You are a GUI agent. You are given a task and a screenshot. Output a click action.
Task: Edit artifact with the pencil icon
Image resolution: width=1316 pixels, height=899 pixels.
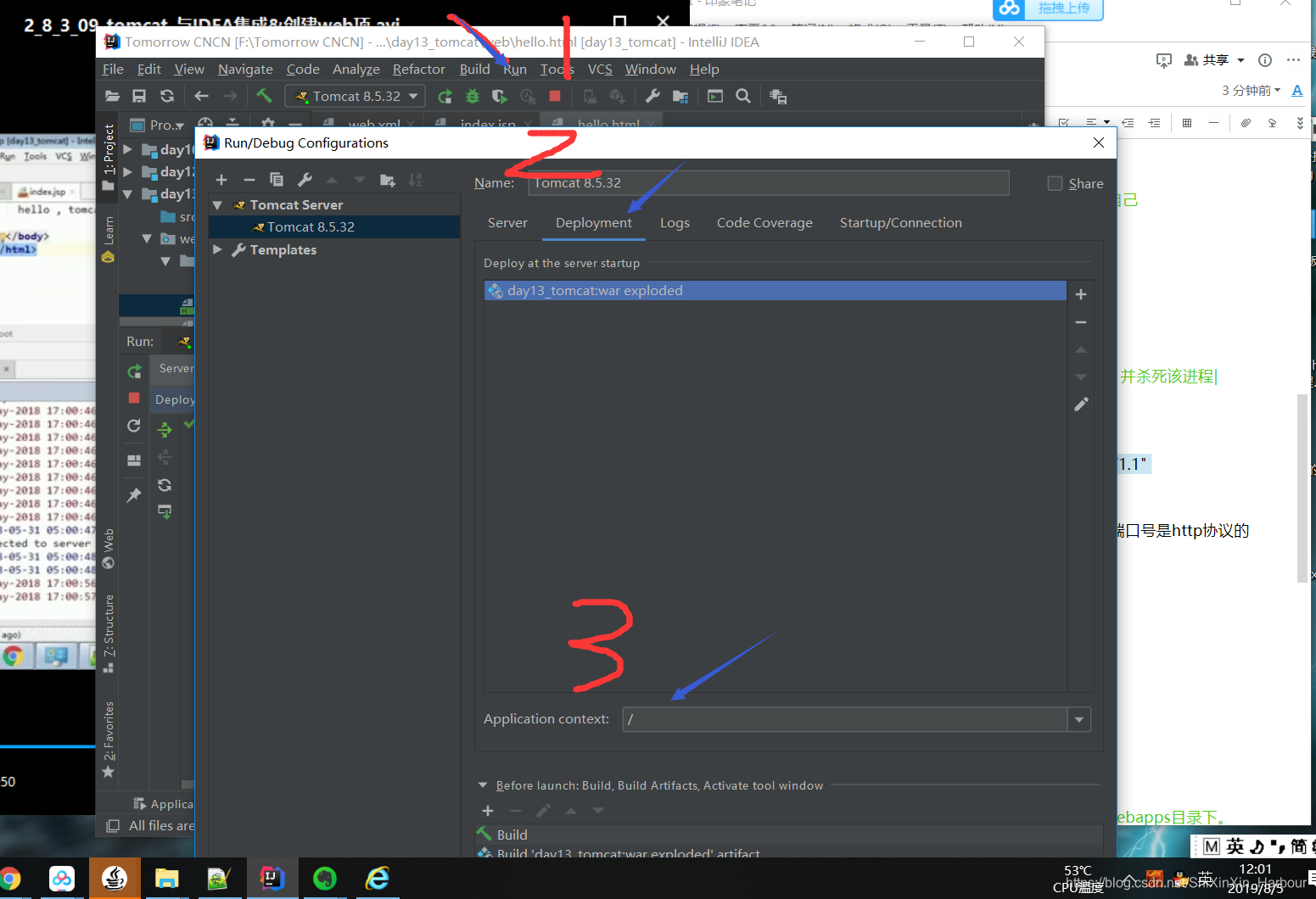point(1081,405)
